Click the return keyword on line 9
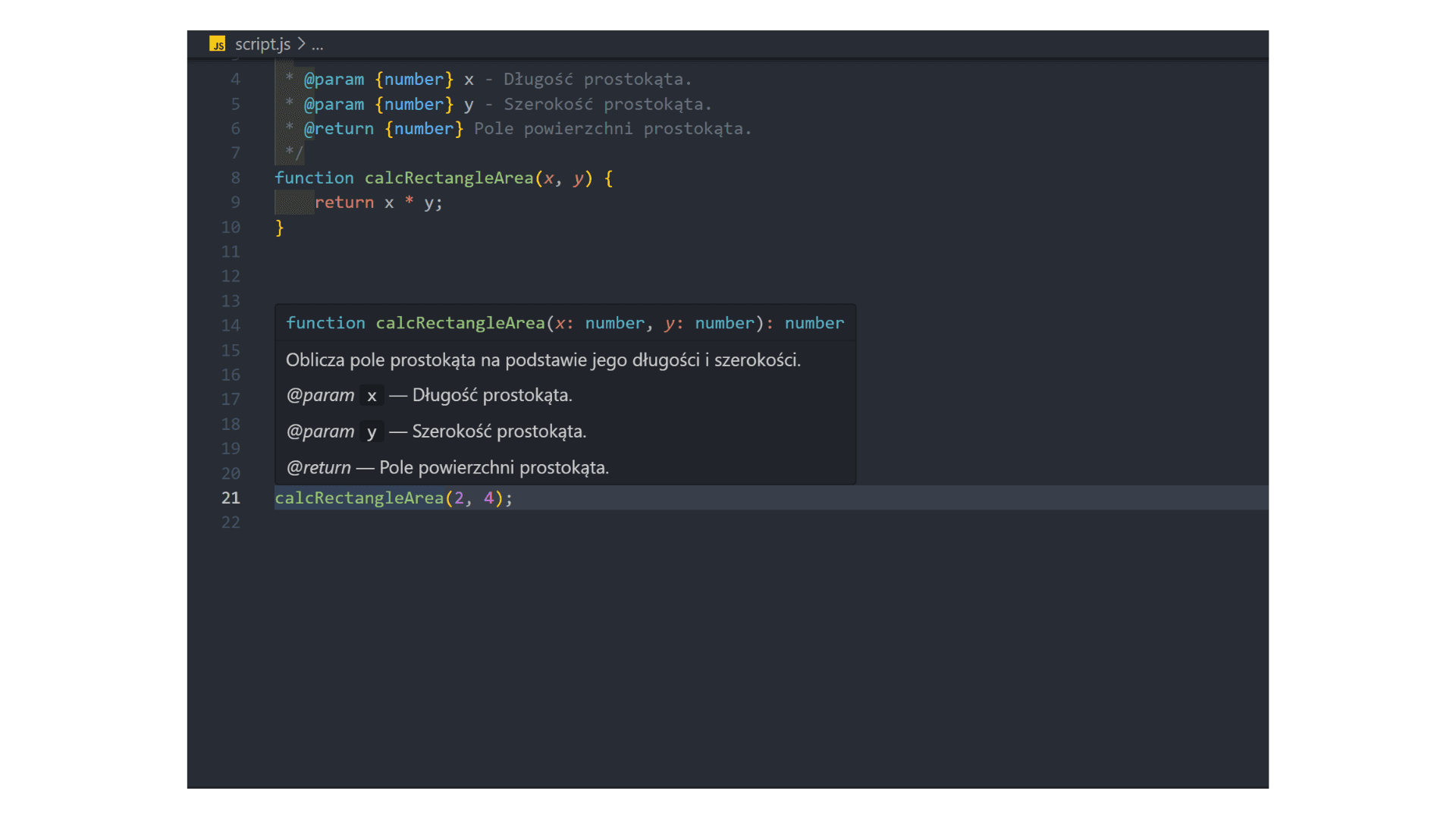This screenshot has width=1456, height=819. tap(344, 202)
